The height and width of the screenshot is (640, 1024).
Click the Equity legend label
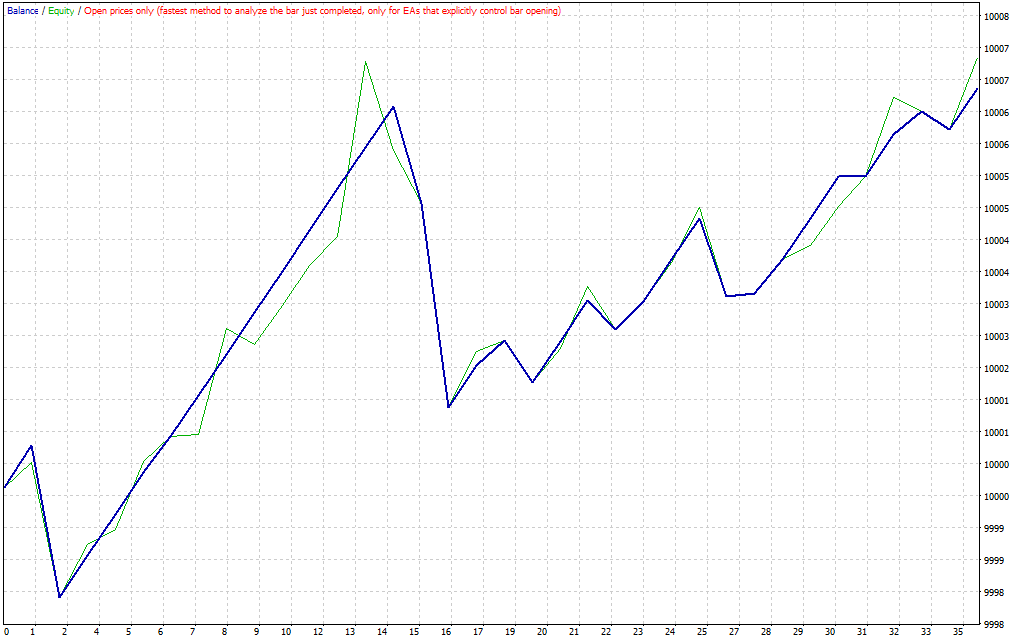(x=60, y=11)
